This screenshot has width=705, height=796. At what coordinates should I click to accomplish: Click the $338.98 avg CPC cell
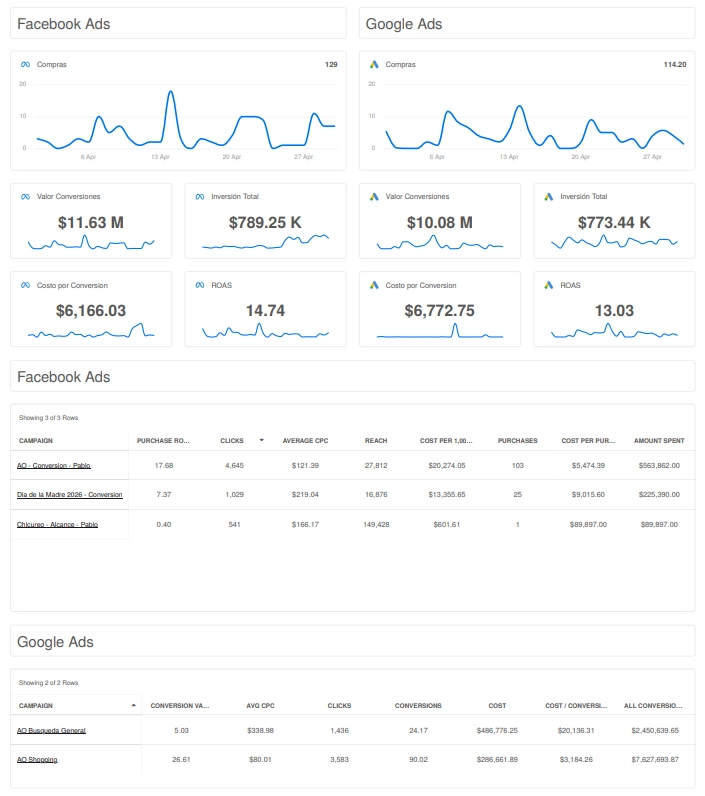point(260,731)
